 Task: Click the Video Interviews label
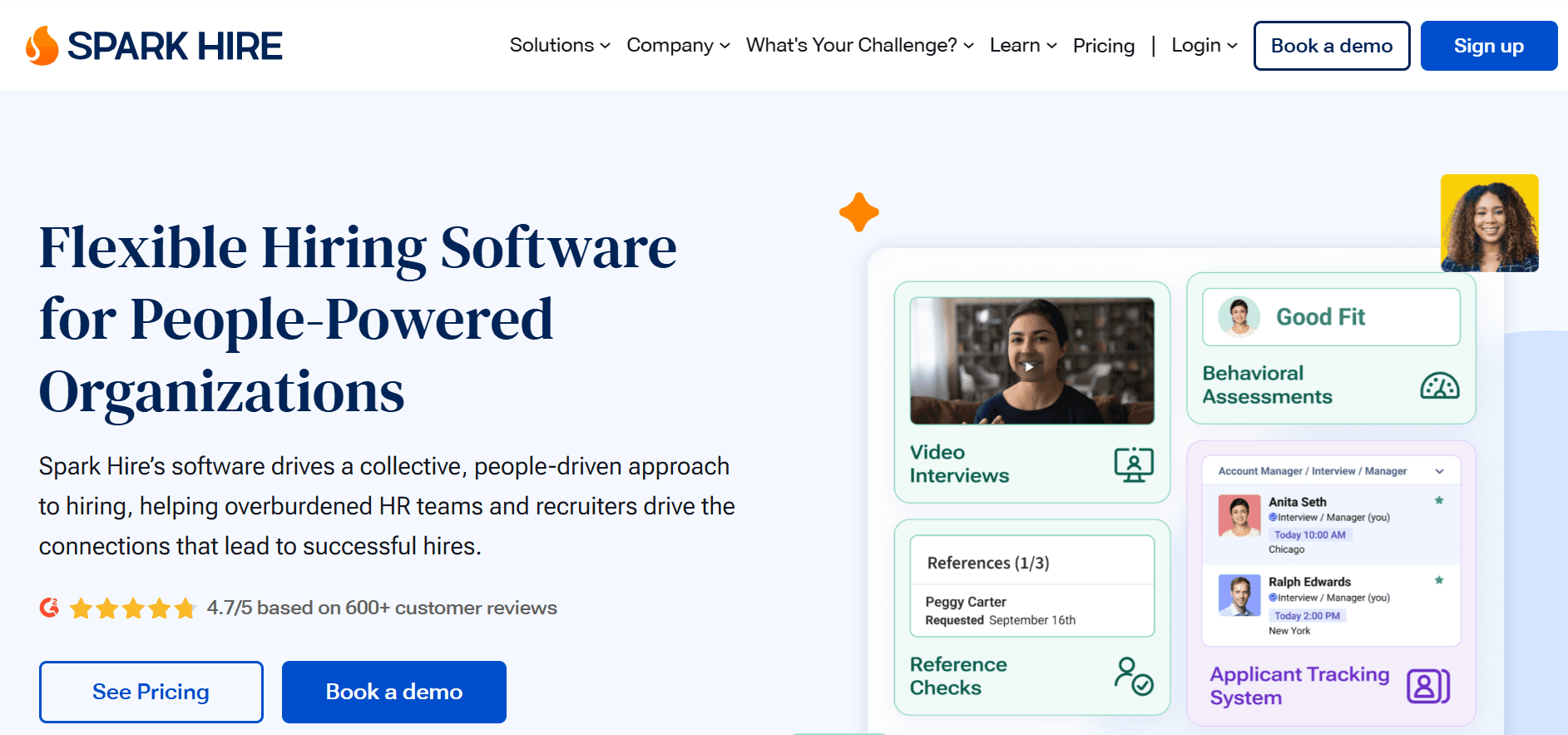click(x=959, y=464)
